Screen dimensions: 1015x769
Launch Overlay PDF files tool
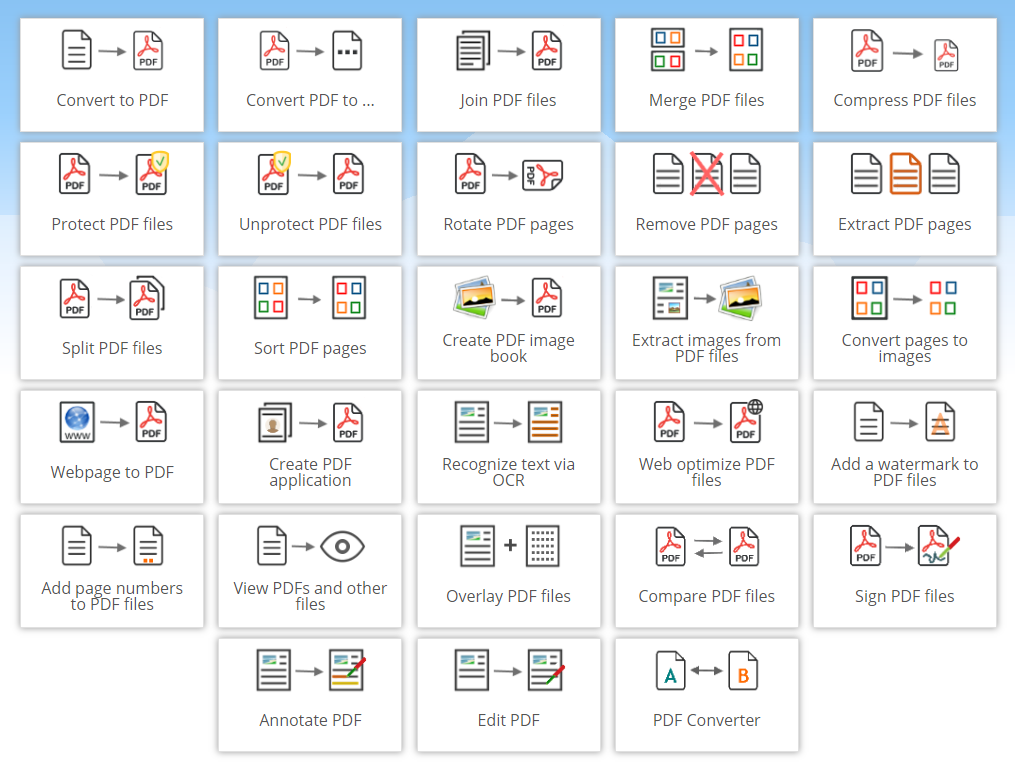(509, 571)
